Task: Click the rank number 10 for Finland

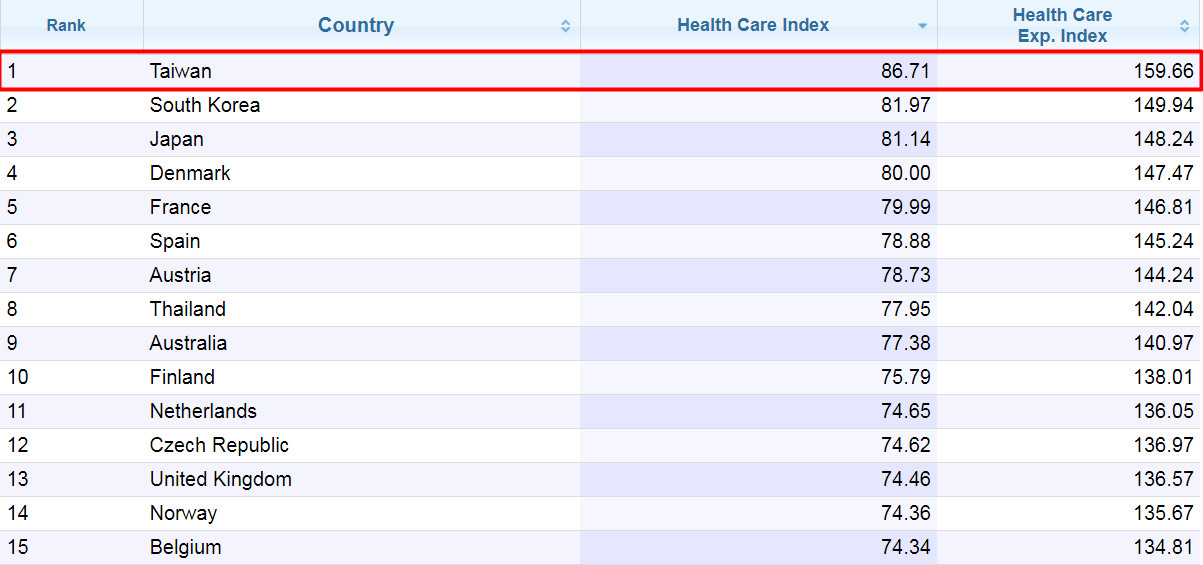Action: coord(19,377)
